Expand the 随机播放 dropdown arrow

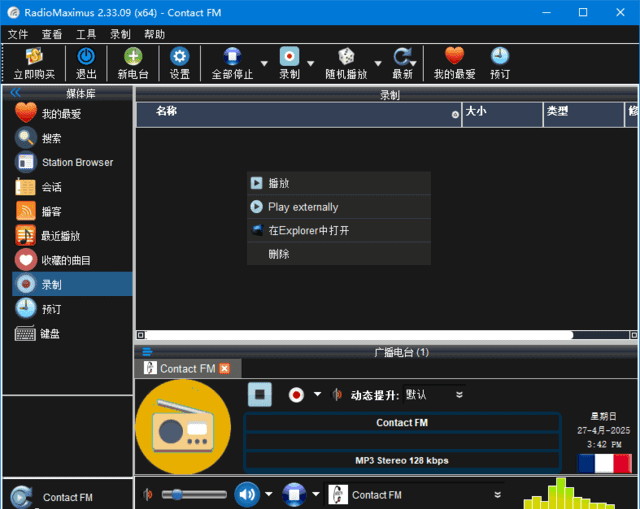tap(378, 63)
